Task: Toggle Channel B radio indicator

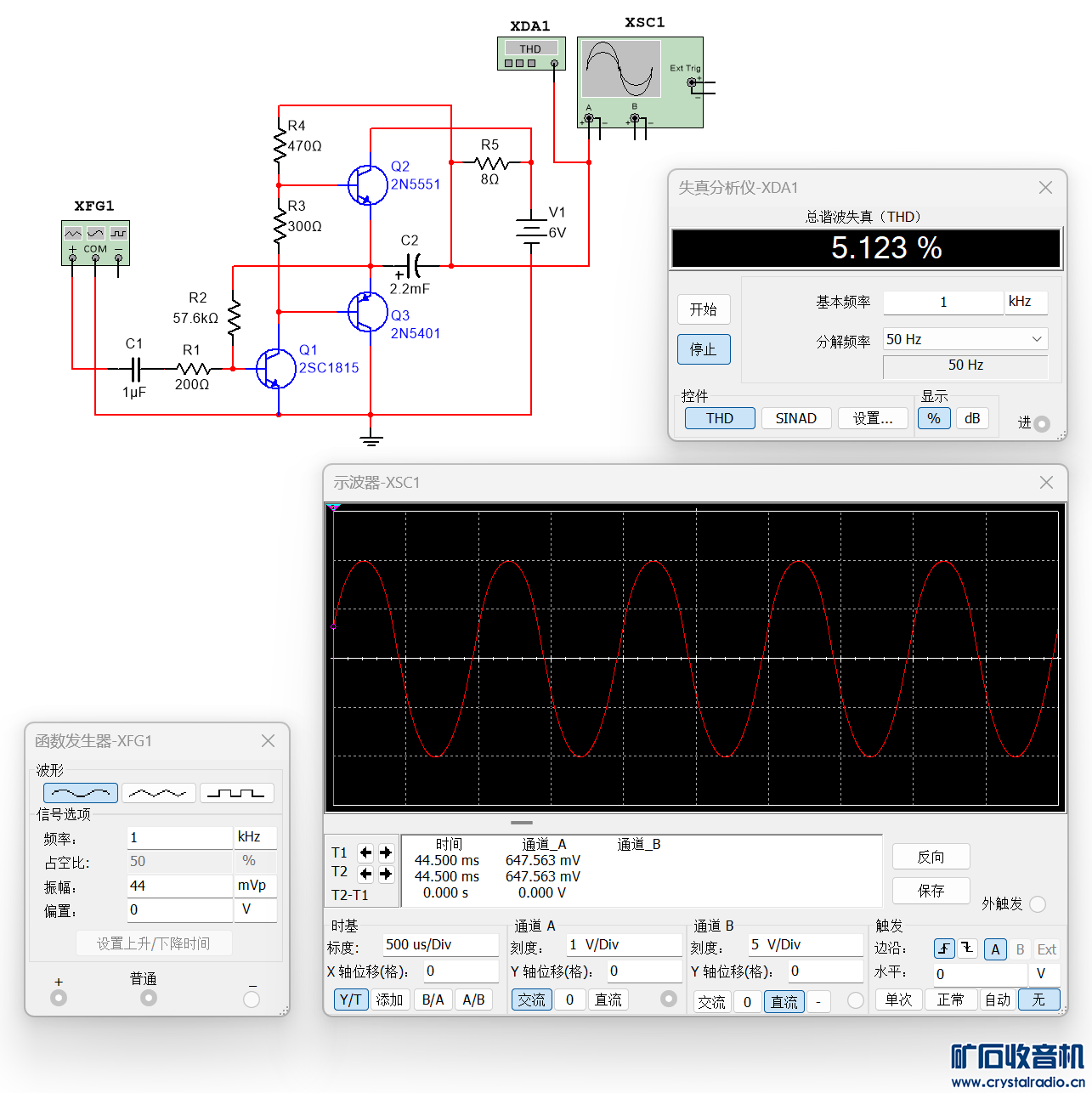Action: (x=856, y=1000)
